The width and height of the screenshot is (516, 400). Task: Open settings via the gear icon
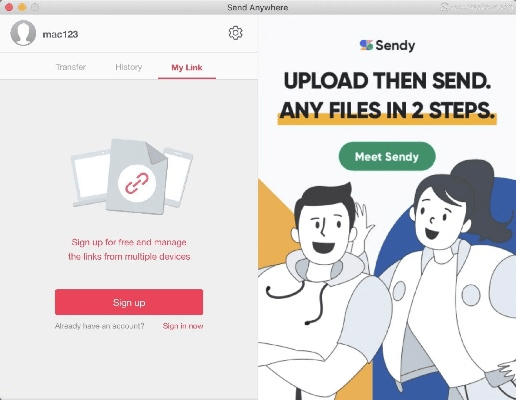[x=235, y=33]
